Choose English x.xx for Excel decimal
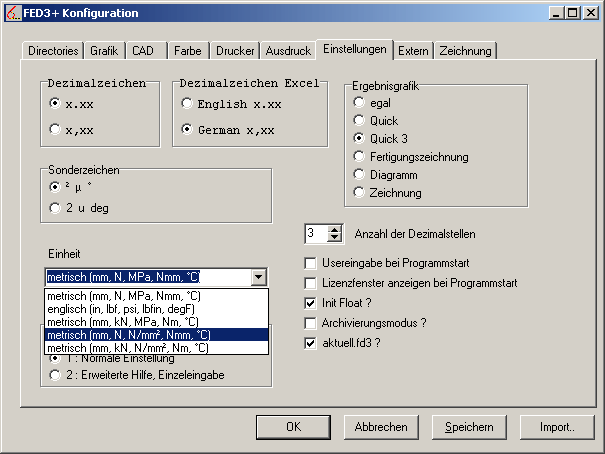Image resolution: width=605 pixels, height=454 pixels. 187,103
